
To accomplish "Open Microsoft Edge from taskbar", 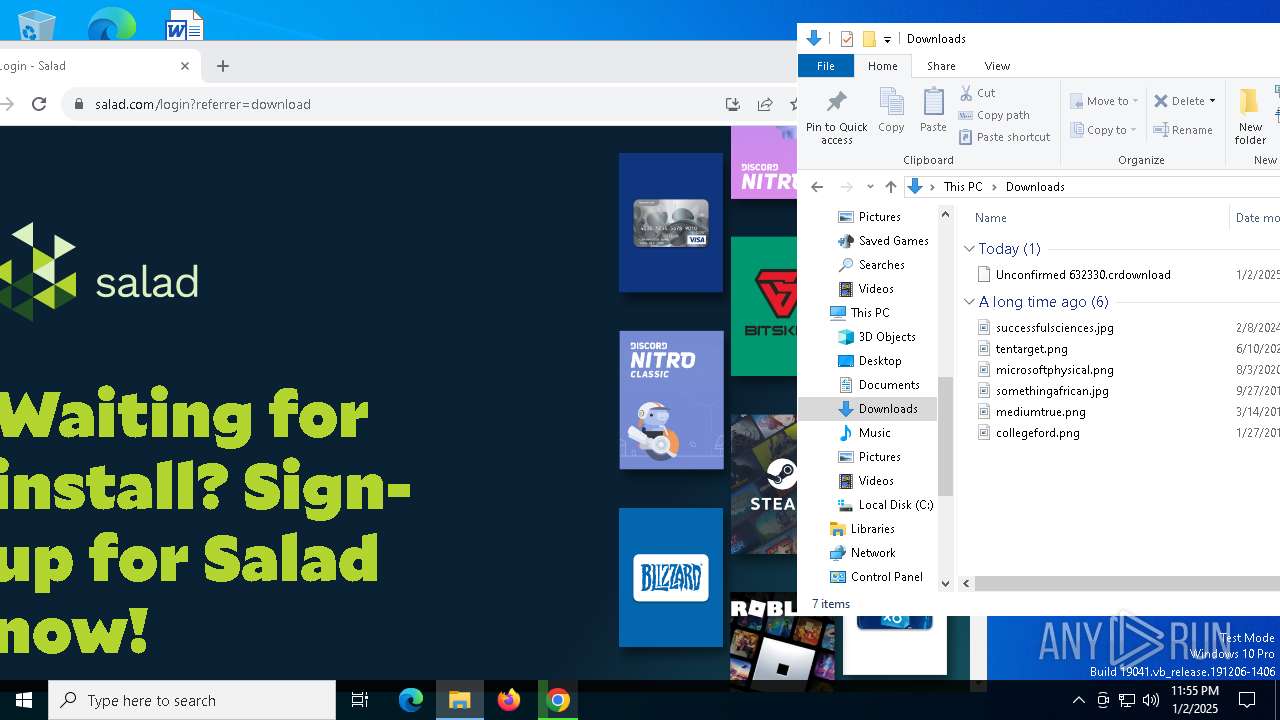I will [x=411, y=700].
